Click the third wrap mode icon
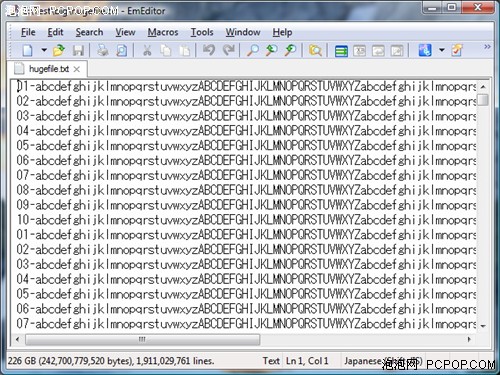Image resolution: width=500 pixels, height=375 pixels. coord(378,51)
